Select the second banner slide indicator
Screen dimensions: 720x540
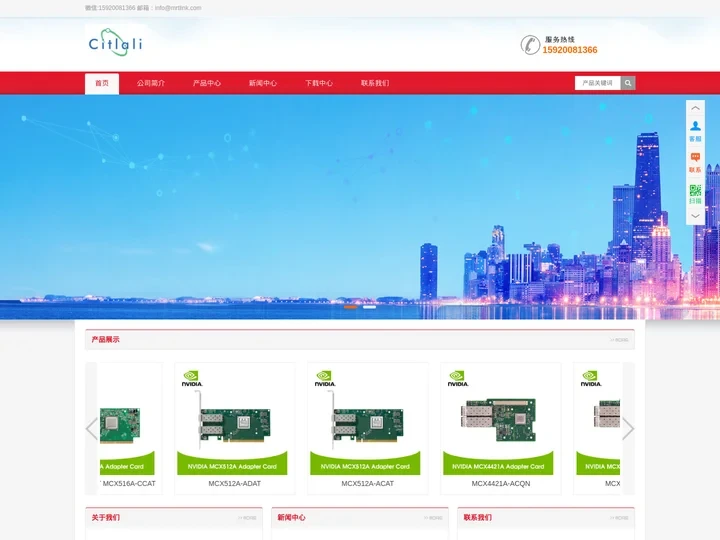pyautogui.click(x=369, y=307)
